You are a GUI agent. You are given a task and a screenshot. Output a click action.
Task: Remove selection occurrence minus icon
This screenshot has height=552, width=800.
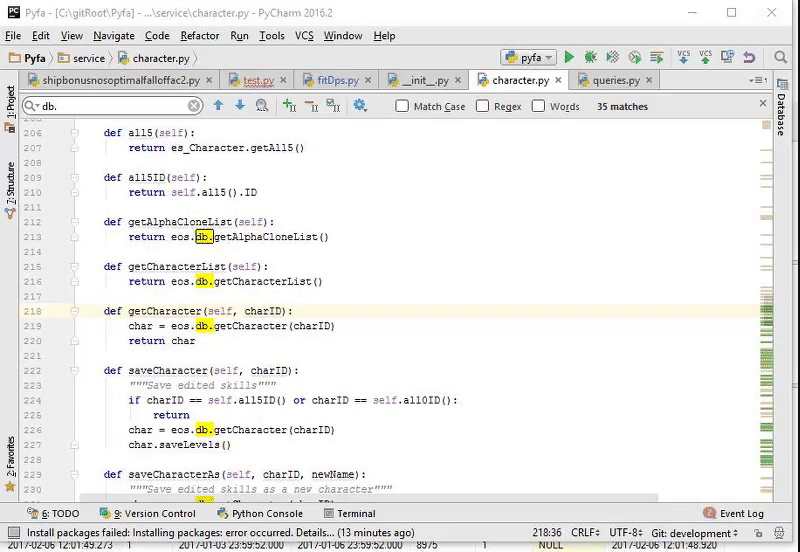click(311, 106)
